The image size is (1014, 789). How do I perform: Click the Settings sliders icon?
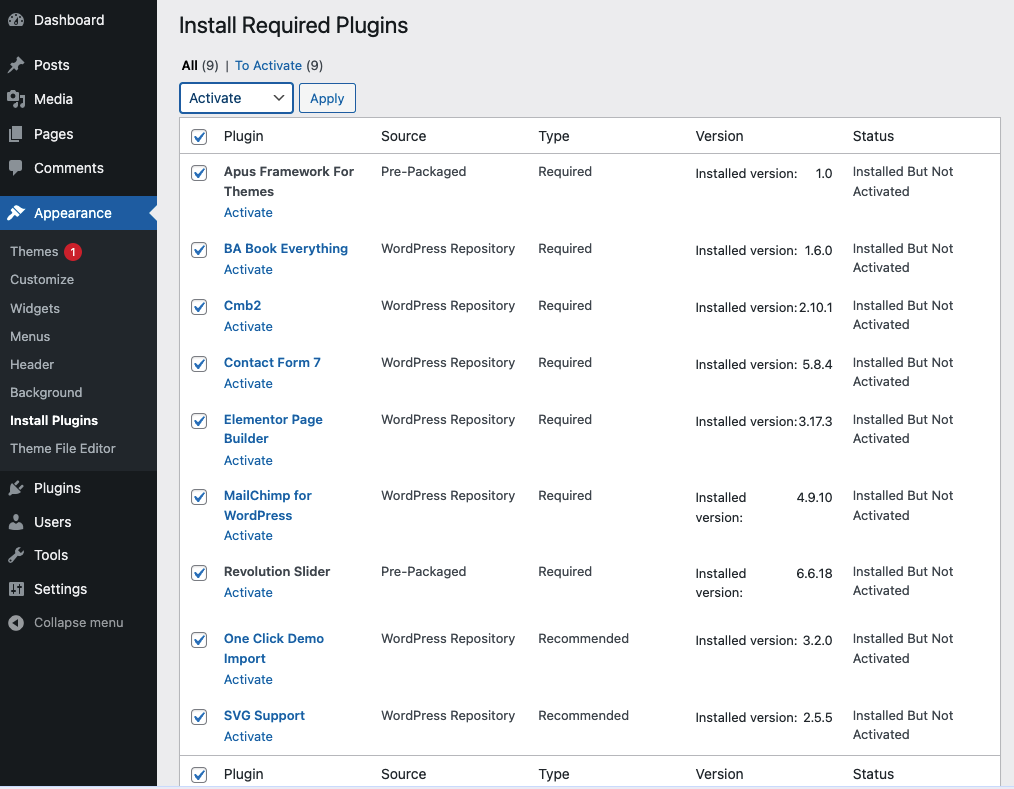click(16, 589)
